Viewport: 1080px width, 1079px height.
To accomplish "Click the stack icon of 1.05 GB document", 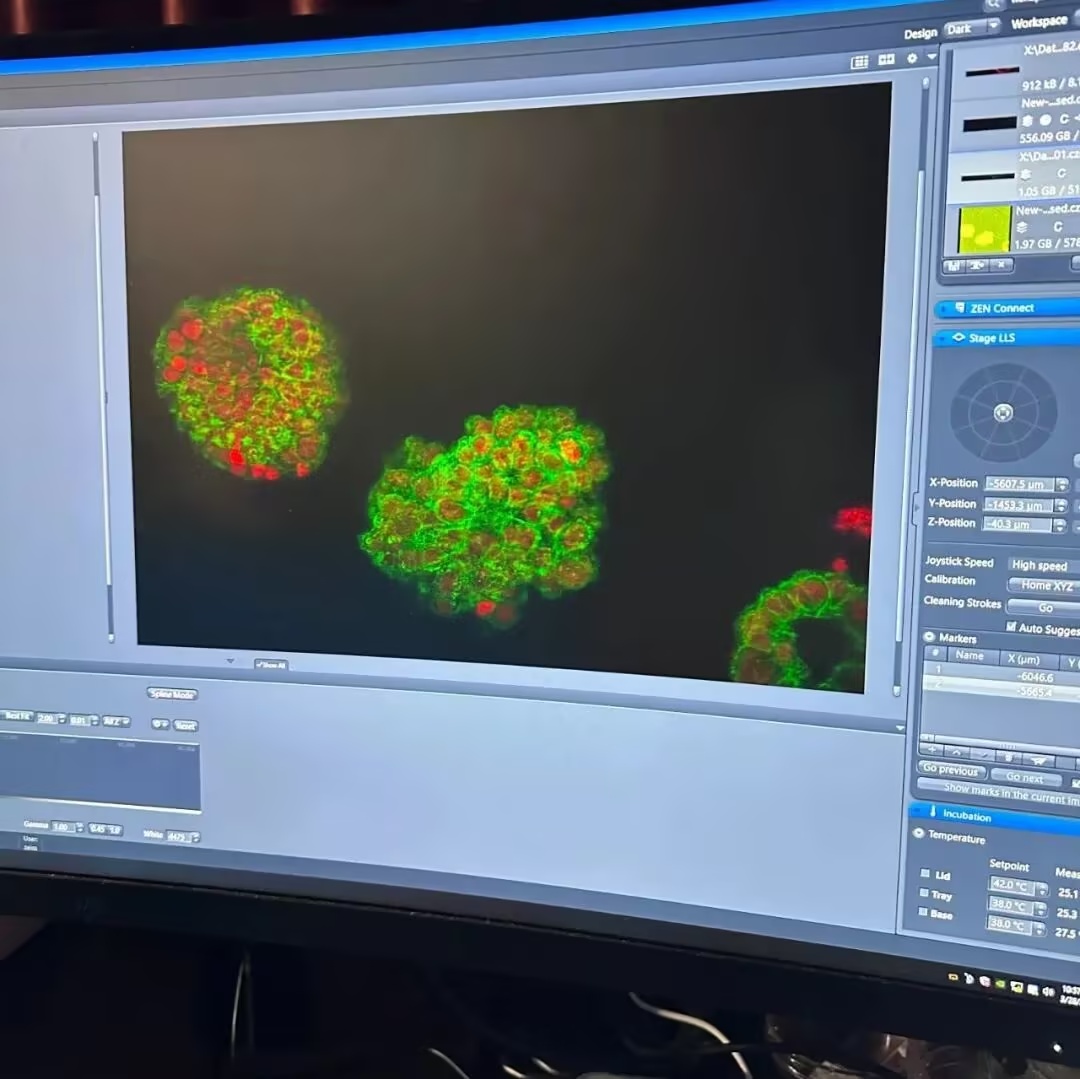I will click(1025, 174).
